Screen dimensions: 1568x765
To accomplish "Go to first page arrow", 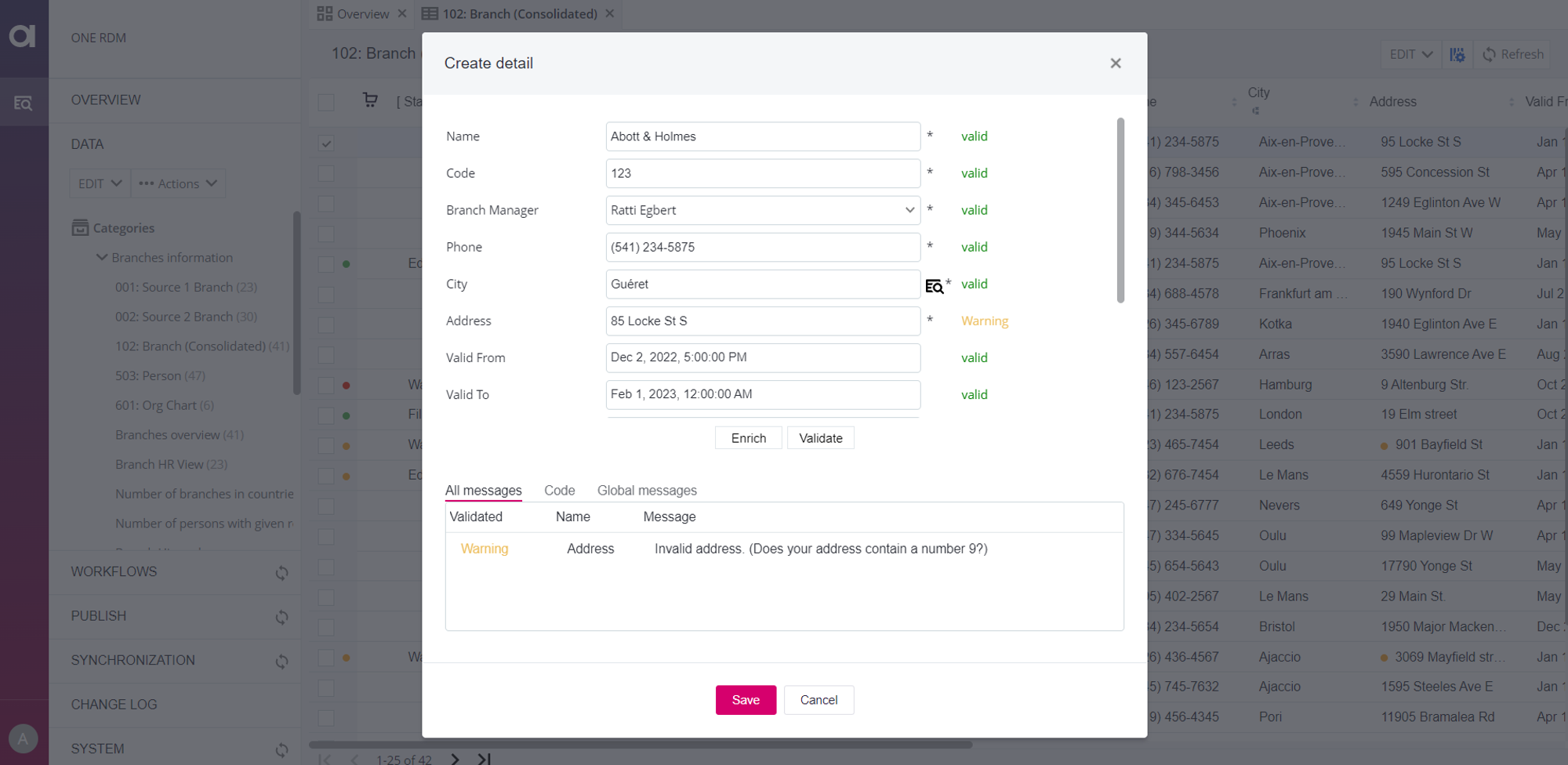I will (325, 759).
